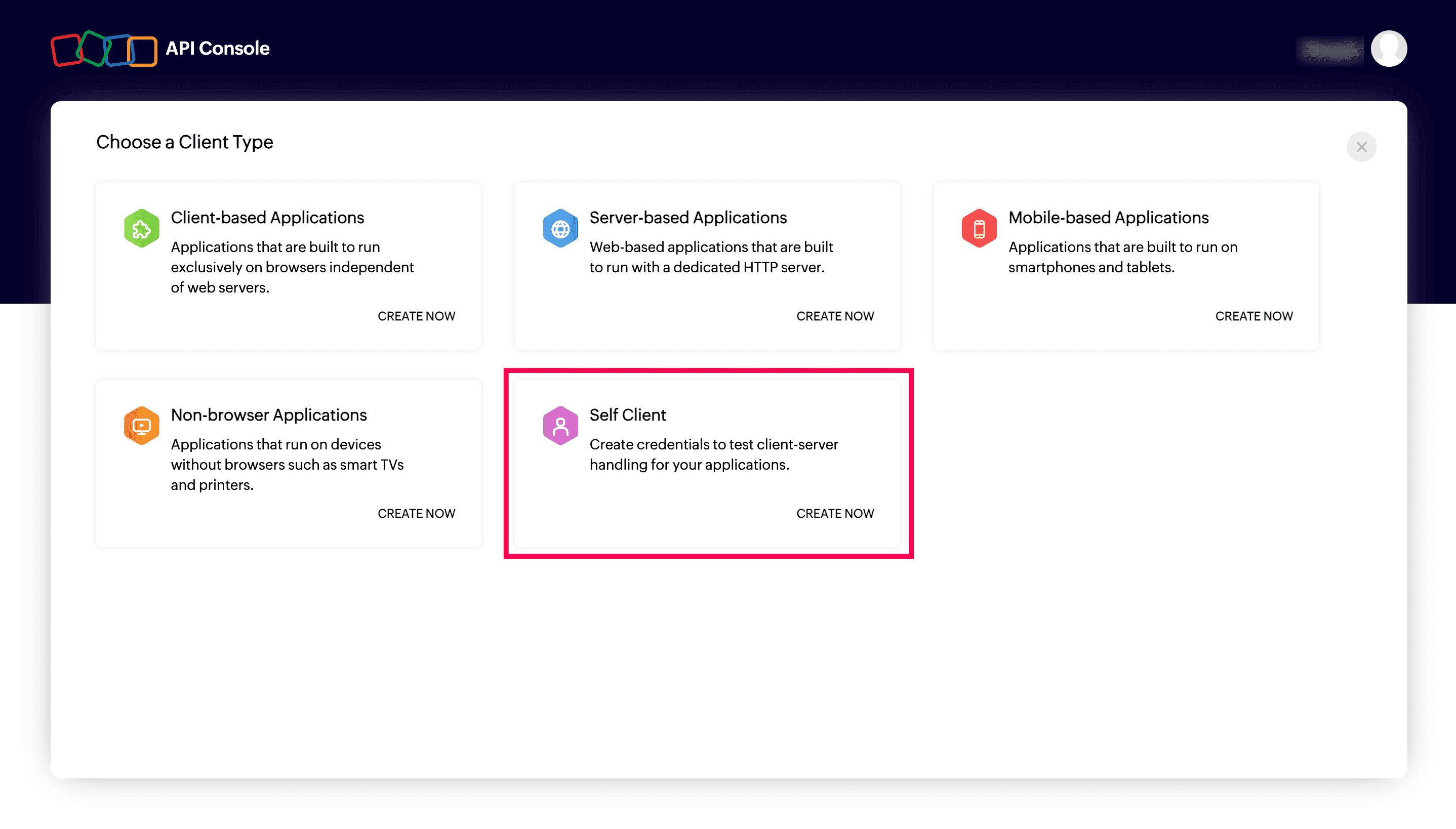
Task: Select the Mobile-based Applications smartphone icon
Action: click(x=979, y=228)
